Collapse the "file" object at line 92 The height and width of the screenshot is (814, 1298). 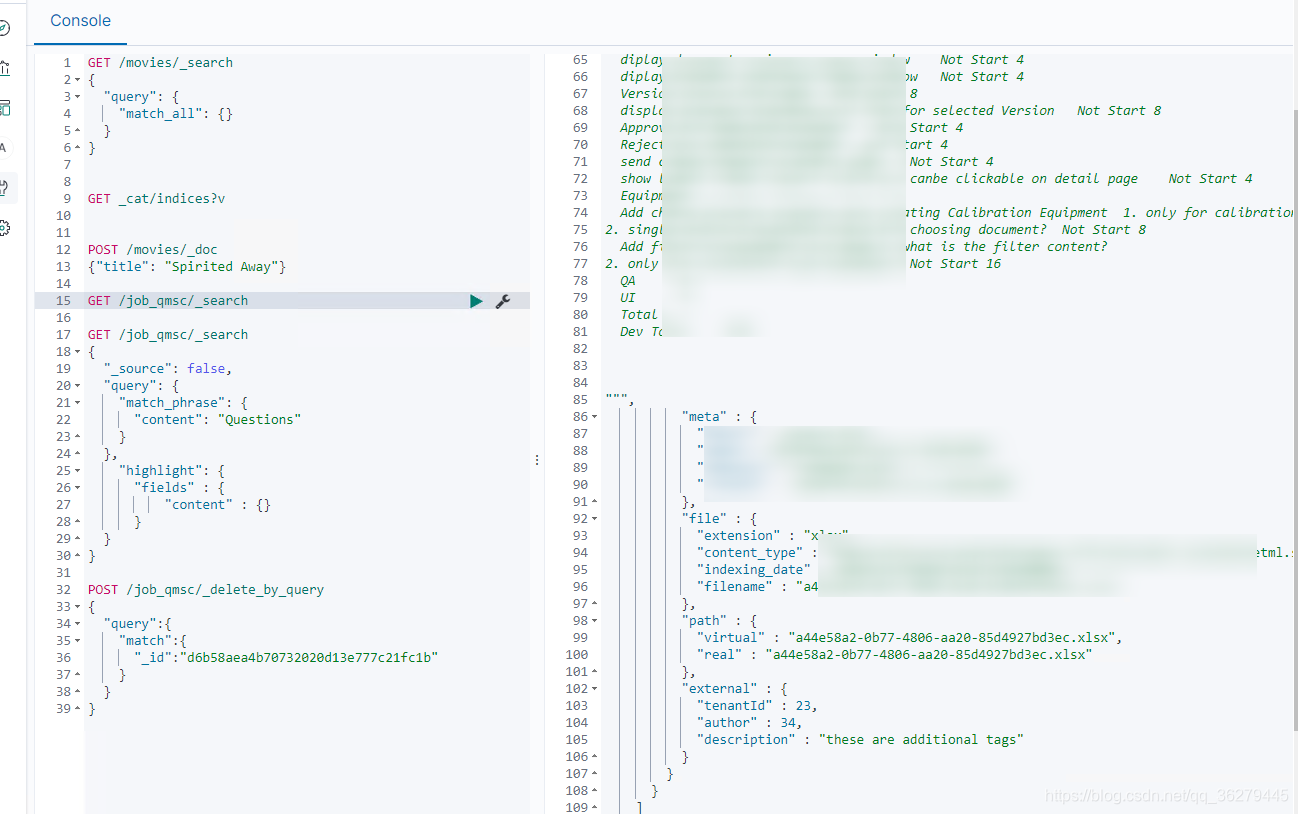tap(594, 518)
